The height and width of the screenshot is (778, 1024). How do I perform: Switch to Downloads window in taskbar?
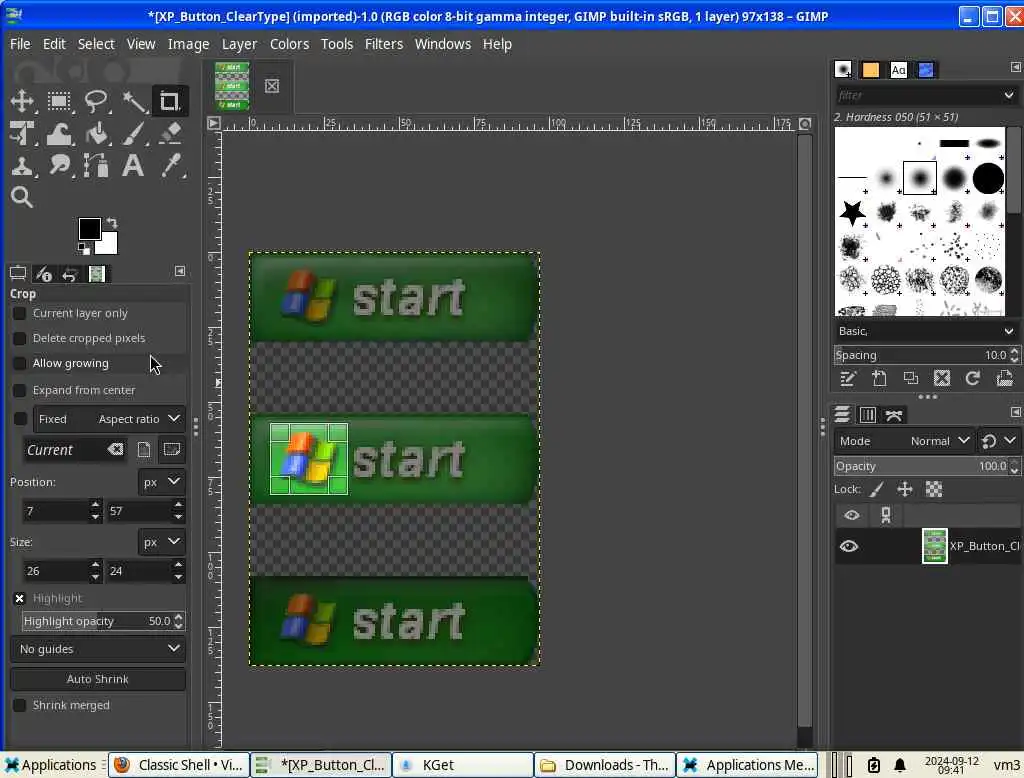tap(605, 765)
